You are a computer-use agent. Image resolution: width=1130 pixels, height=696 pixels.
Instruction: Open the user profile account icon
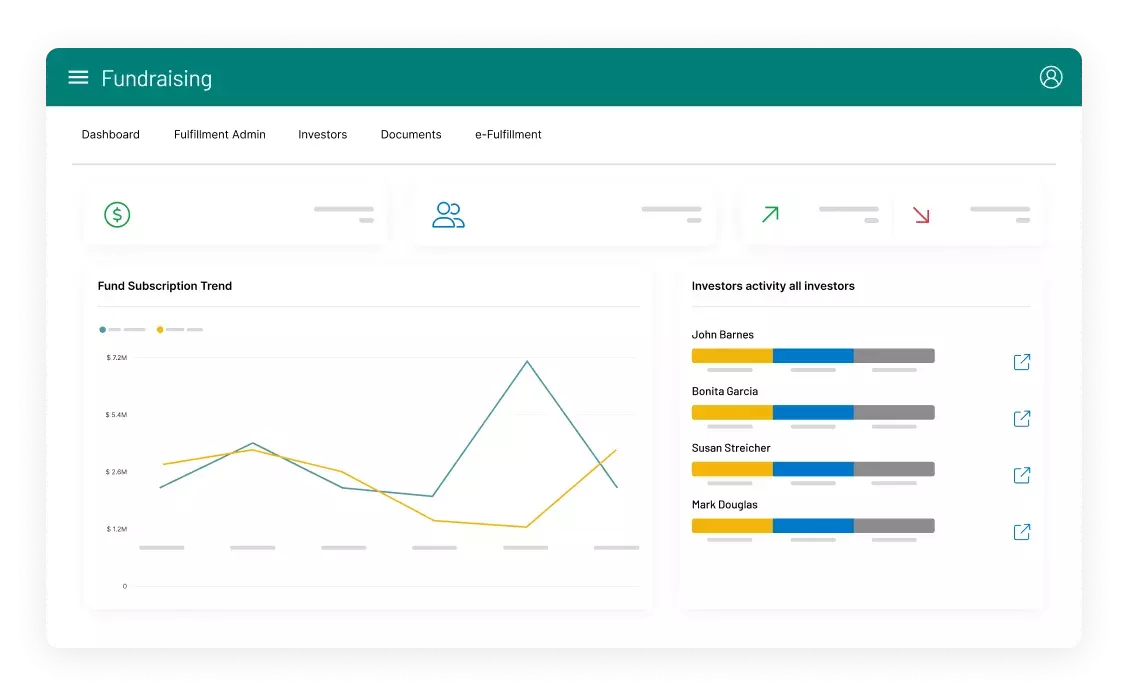point(1050,77)
